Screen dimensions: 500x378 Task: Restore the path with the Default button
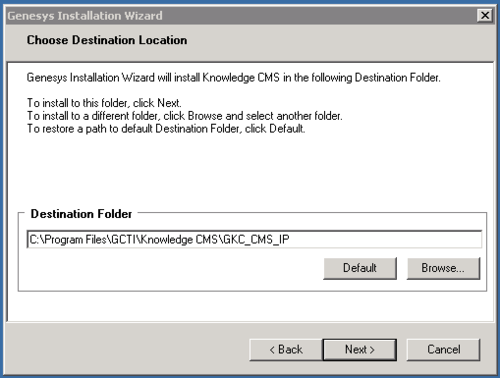[x=360, y=268]
